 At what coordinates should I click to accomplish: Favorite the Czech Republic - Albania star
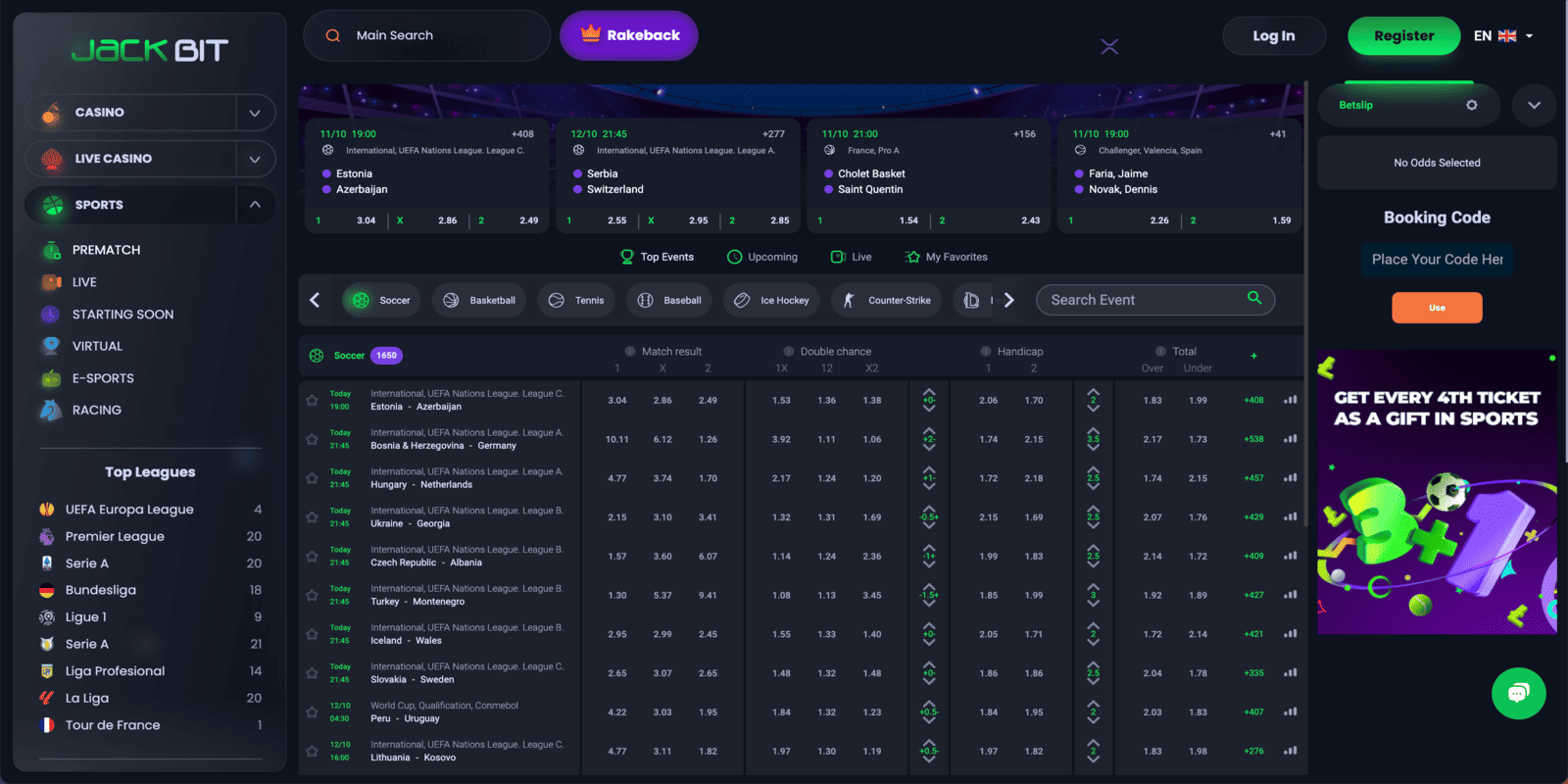312,556
